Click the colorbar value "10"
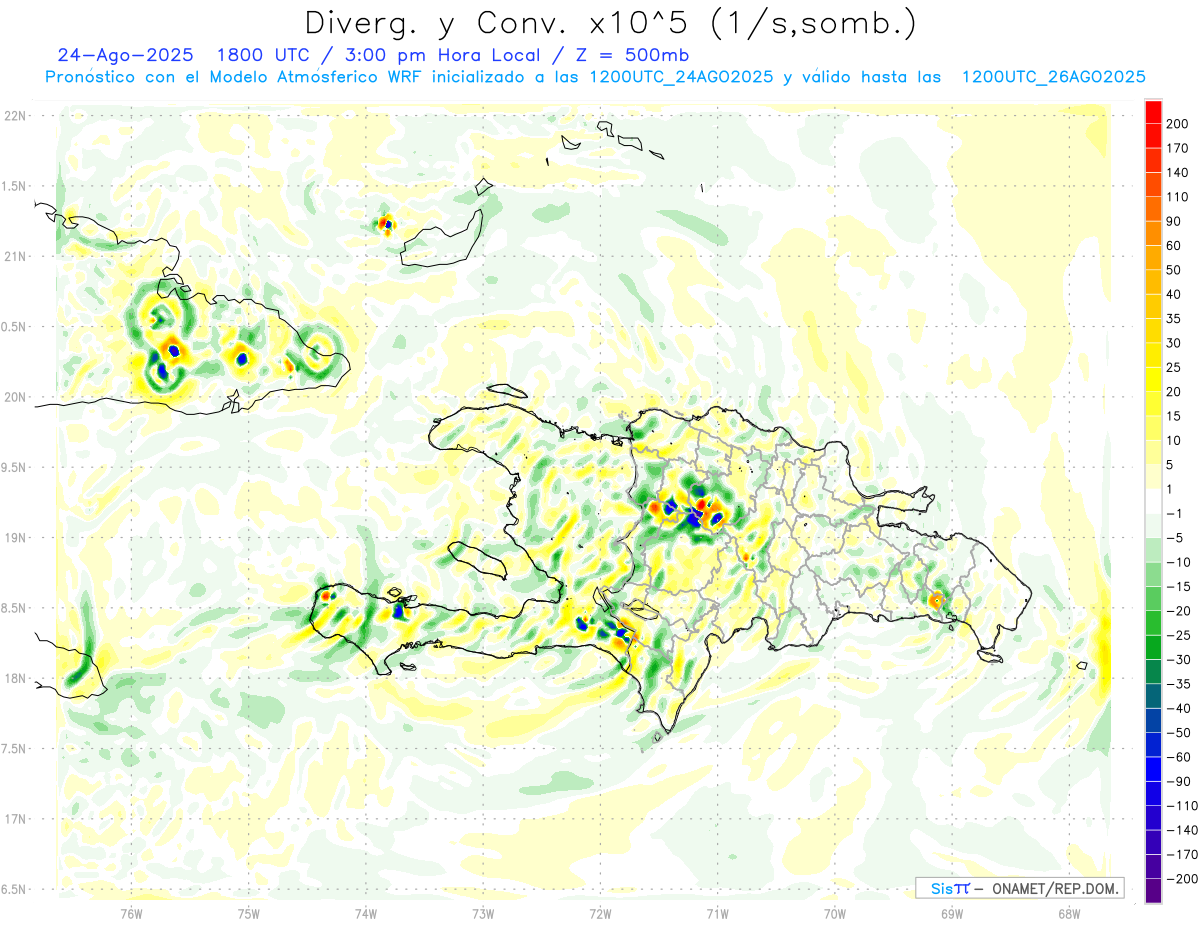This screenshot has width=1200, height=927. [1175, 441]
